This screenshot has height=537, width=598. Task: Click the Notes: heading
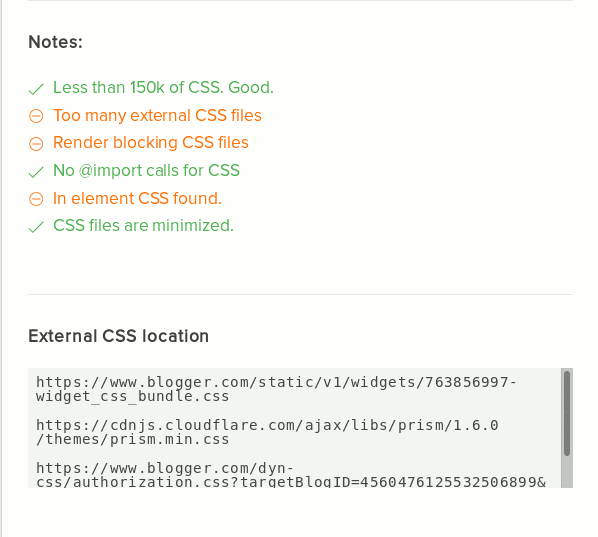point(56,42)
